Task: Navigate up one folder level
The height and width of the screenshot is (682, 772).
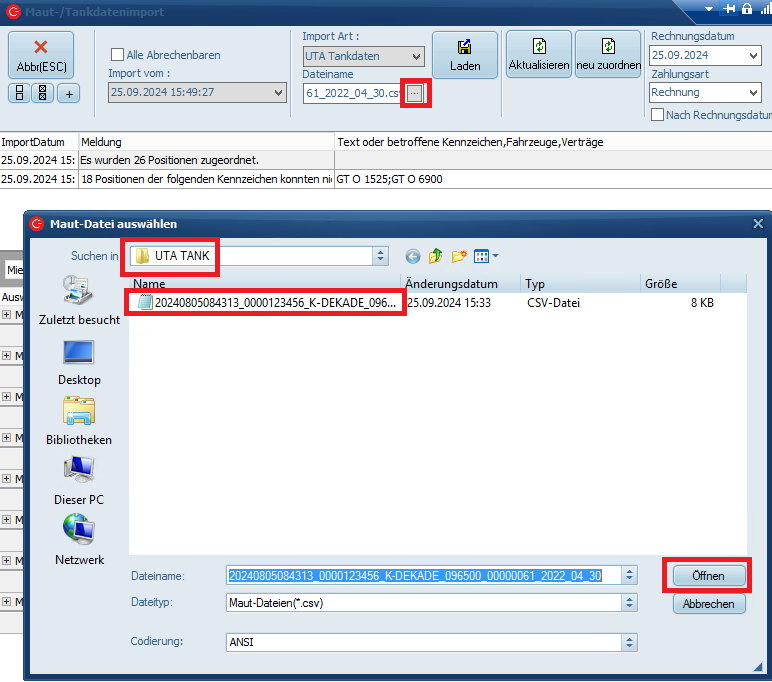Action: (436, 256)
